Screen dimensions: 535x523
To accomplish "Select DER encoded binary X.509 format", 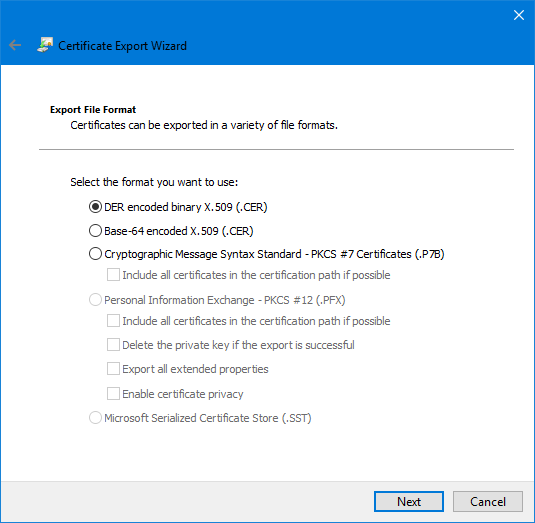I will click(x=95, y=207).
